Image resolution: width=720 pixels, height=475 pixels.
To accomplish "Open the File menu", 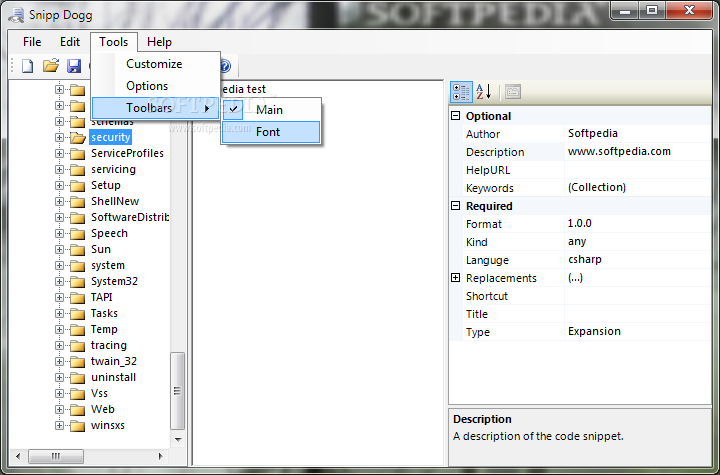I will tap(32, 42).
